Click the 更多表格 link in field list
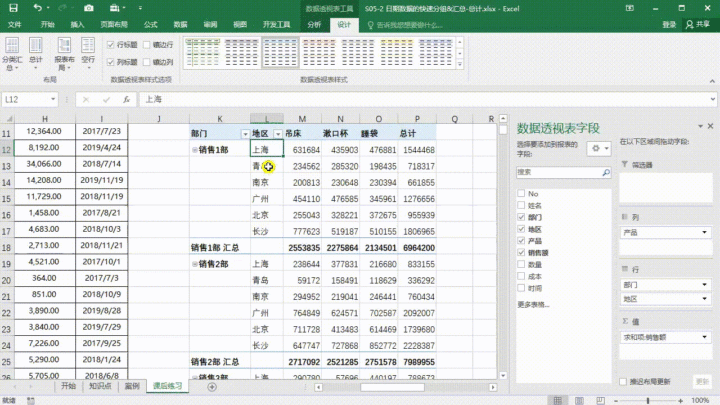The height and width of the screenshot is (405, 720). tap(533, 304)
